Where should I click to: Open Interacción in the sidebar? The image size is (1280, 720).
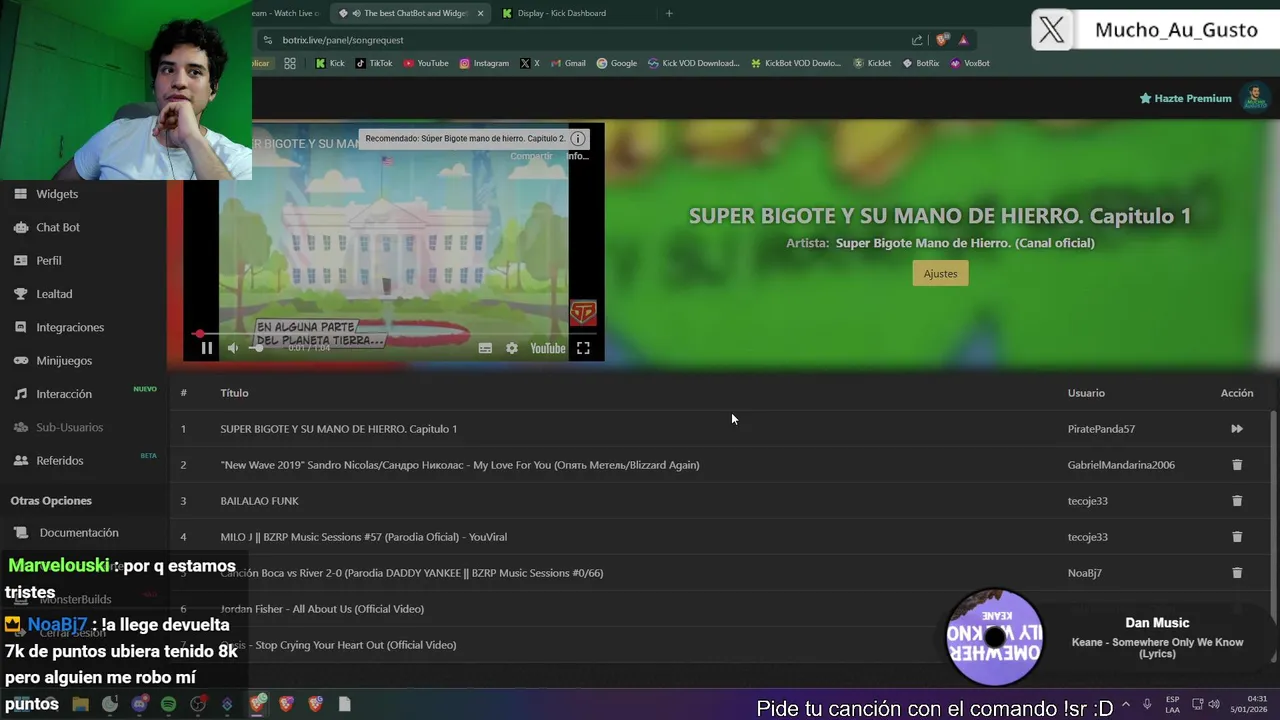point(64,394)
